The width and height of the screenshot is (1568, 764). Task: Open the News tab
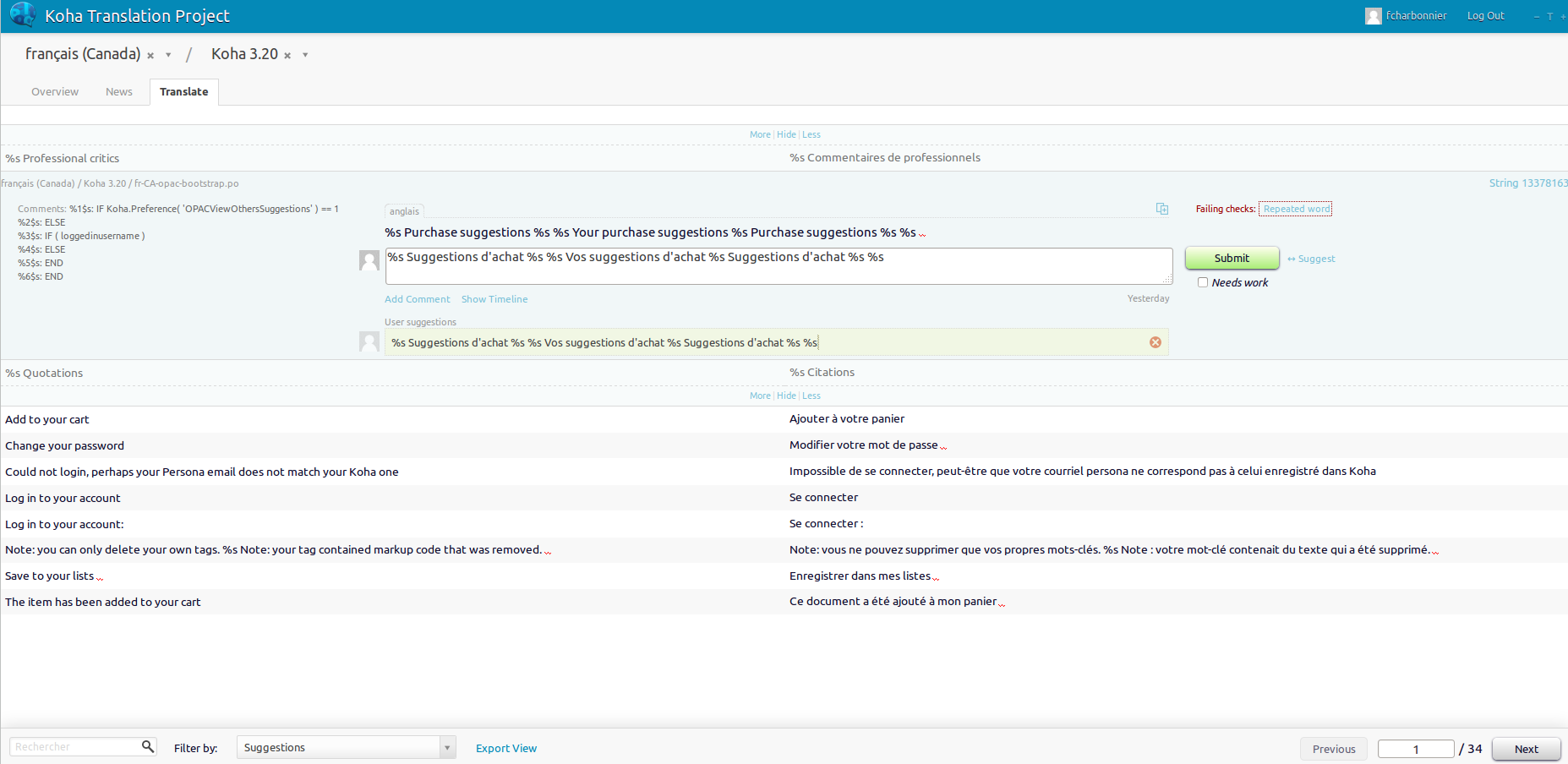119,92
